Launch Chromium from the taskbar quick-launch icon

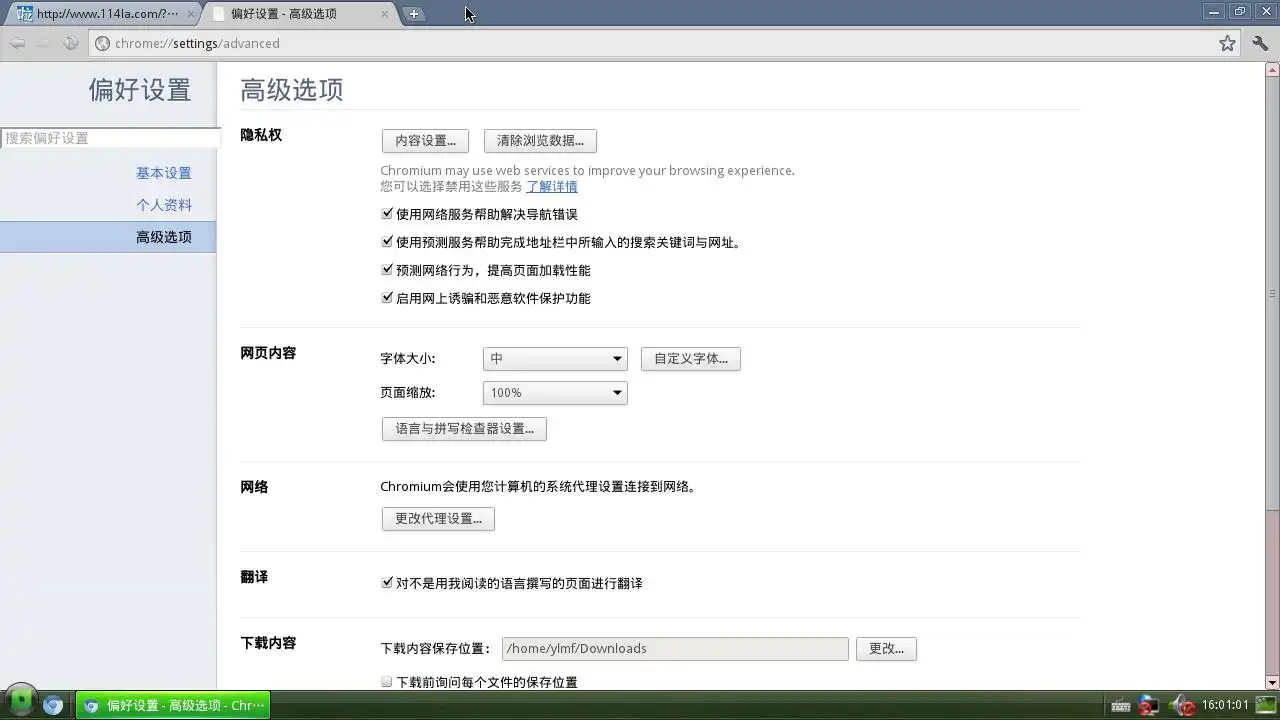[x=53, y=705]
